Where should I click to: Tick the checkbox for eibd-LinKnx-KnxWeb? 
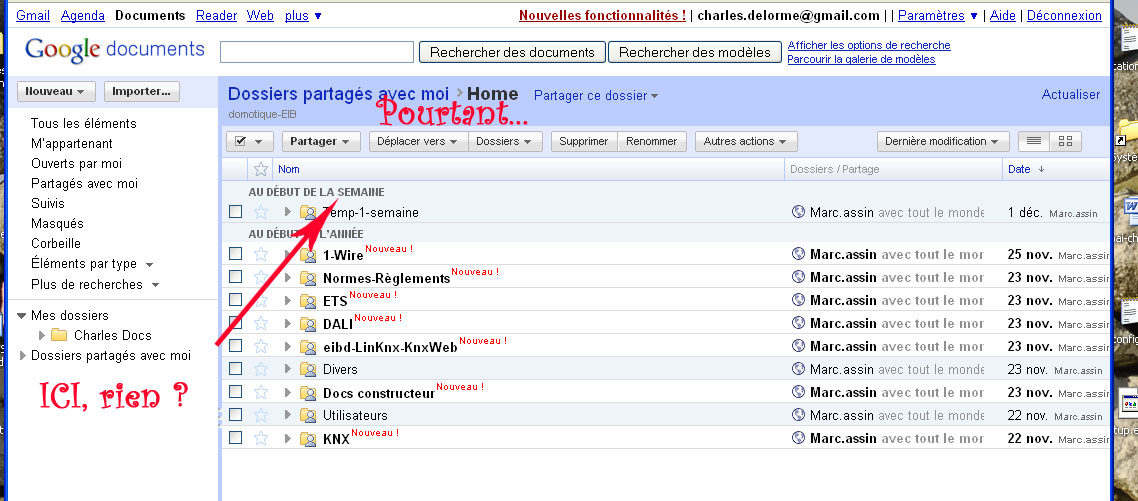pyautogui.click(x=235, y=346)
